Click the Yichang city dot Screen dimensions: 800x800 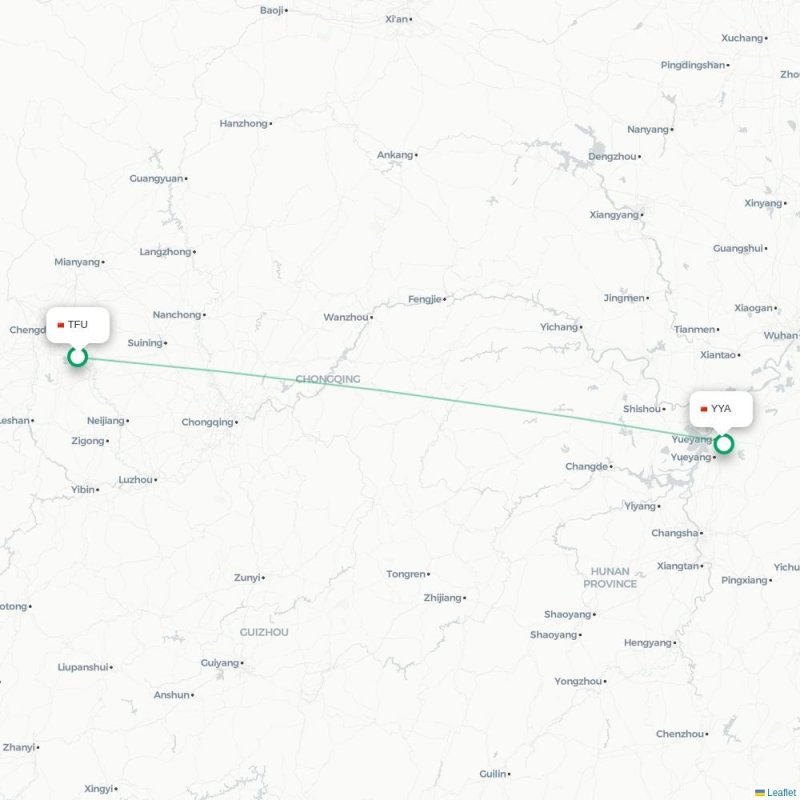click(581, 327)
